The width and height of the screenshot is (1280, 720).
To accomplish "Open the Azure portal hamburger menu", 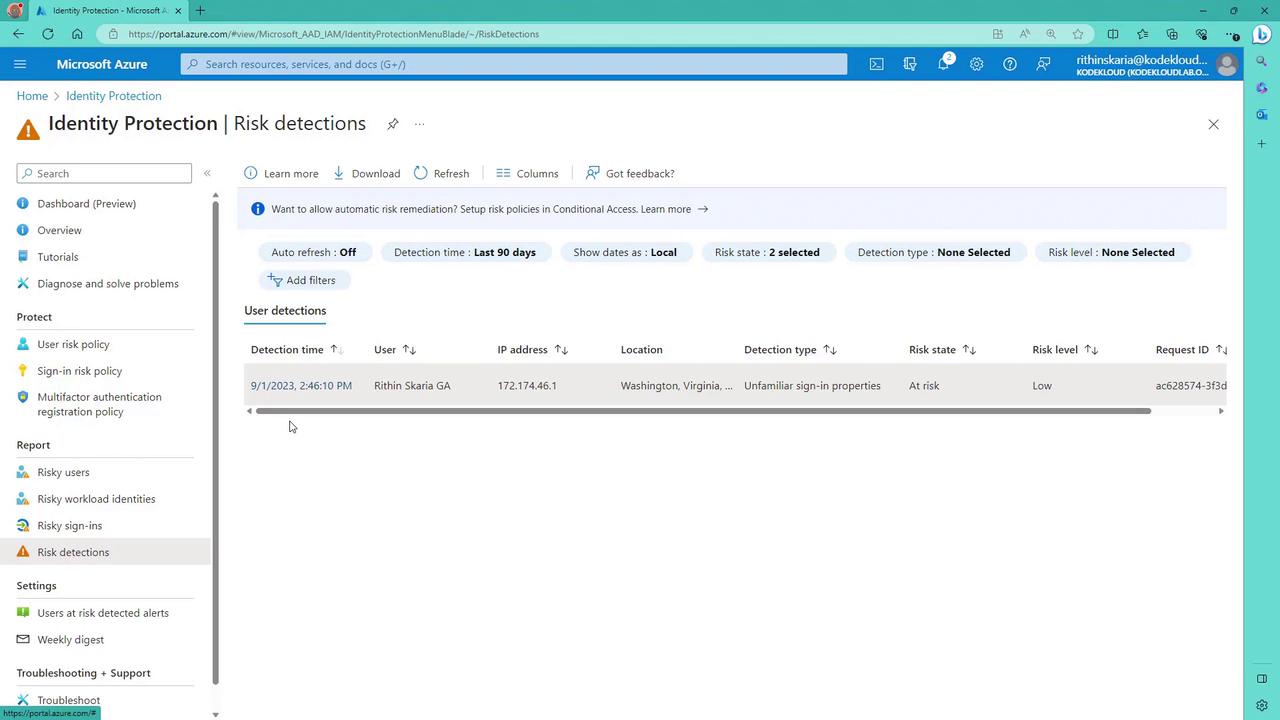I will coord(20,64).
